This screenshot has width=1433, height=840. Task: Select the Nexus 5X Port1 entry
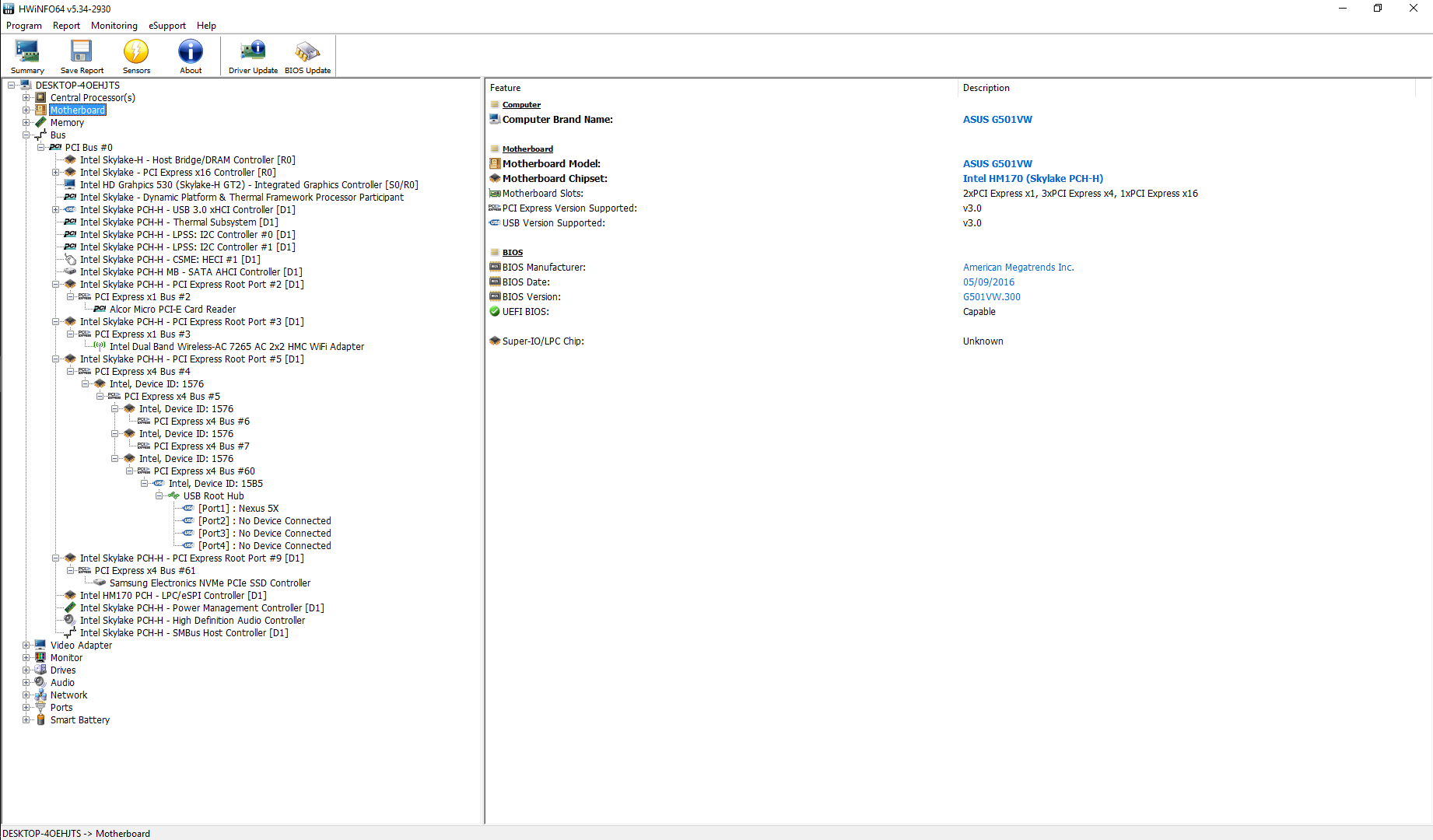(238, 508)
